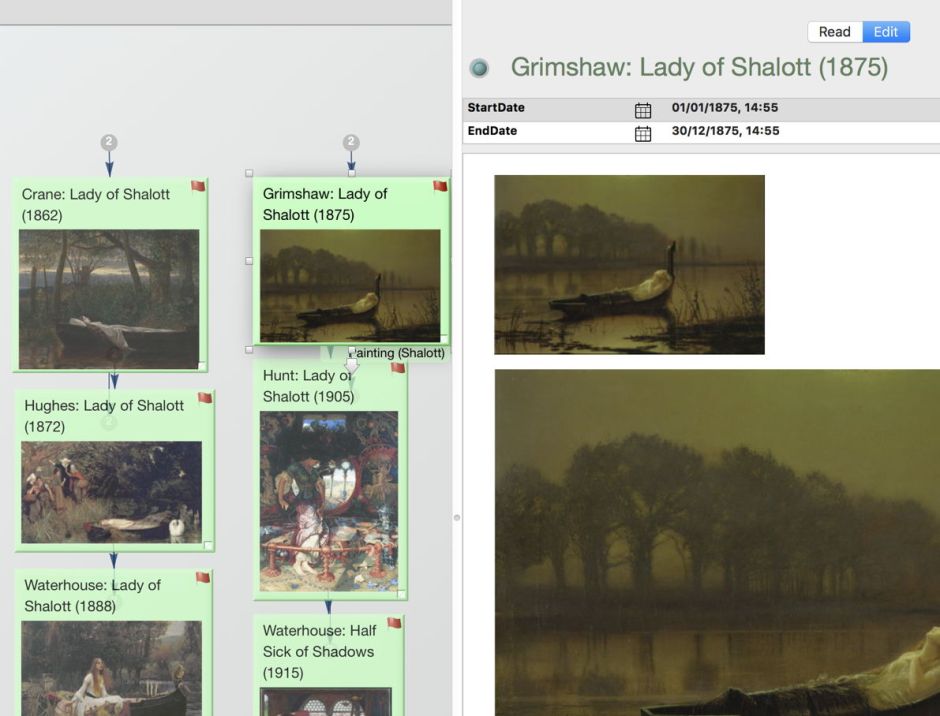This screenshot has height=716, width=940.
Task: Click the EndDate value 30/12/1875
Action: [x=725, y=131]
